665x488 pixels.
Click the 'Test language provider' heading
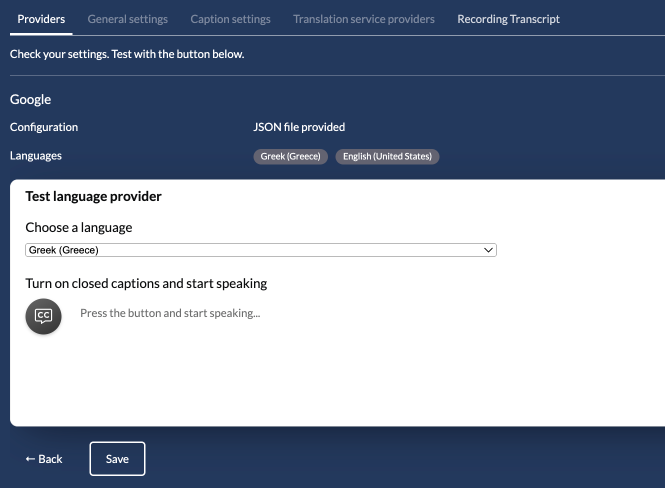tap(93, 197)
